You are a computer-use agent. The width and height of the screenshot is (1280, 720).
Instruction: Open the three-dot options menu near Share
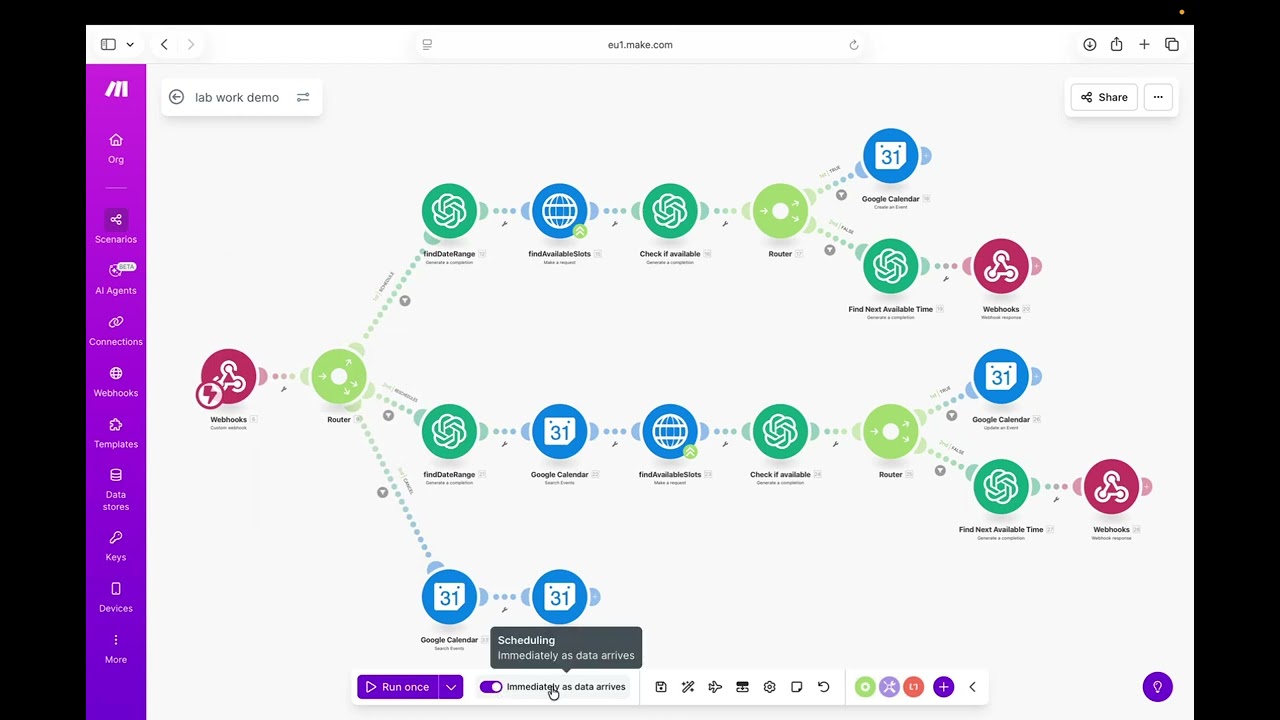coord(1158,97)
